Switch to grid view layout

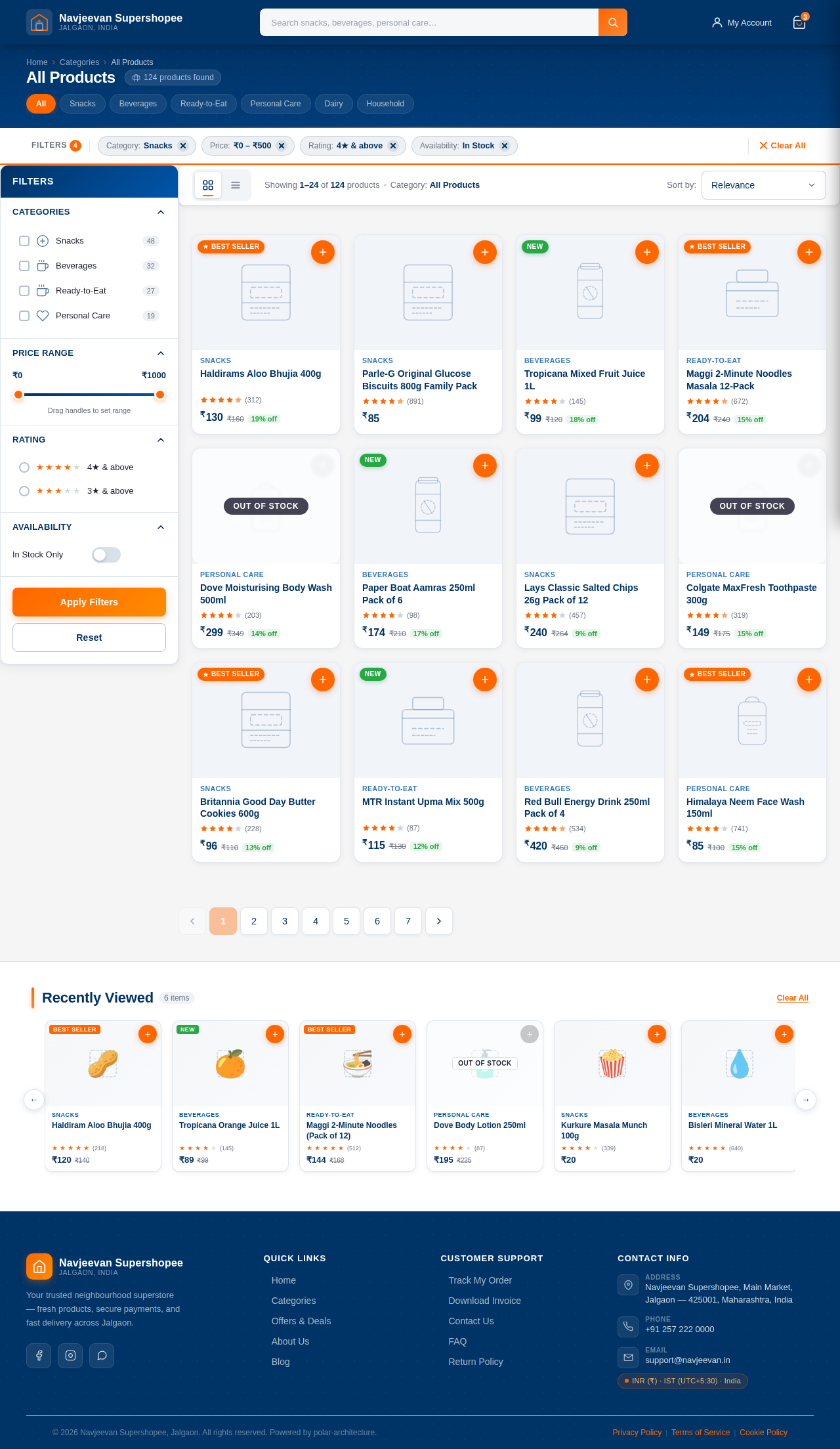tap(208, 185)
